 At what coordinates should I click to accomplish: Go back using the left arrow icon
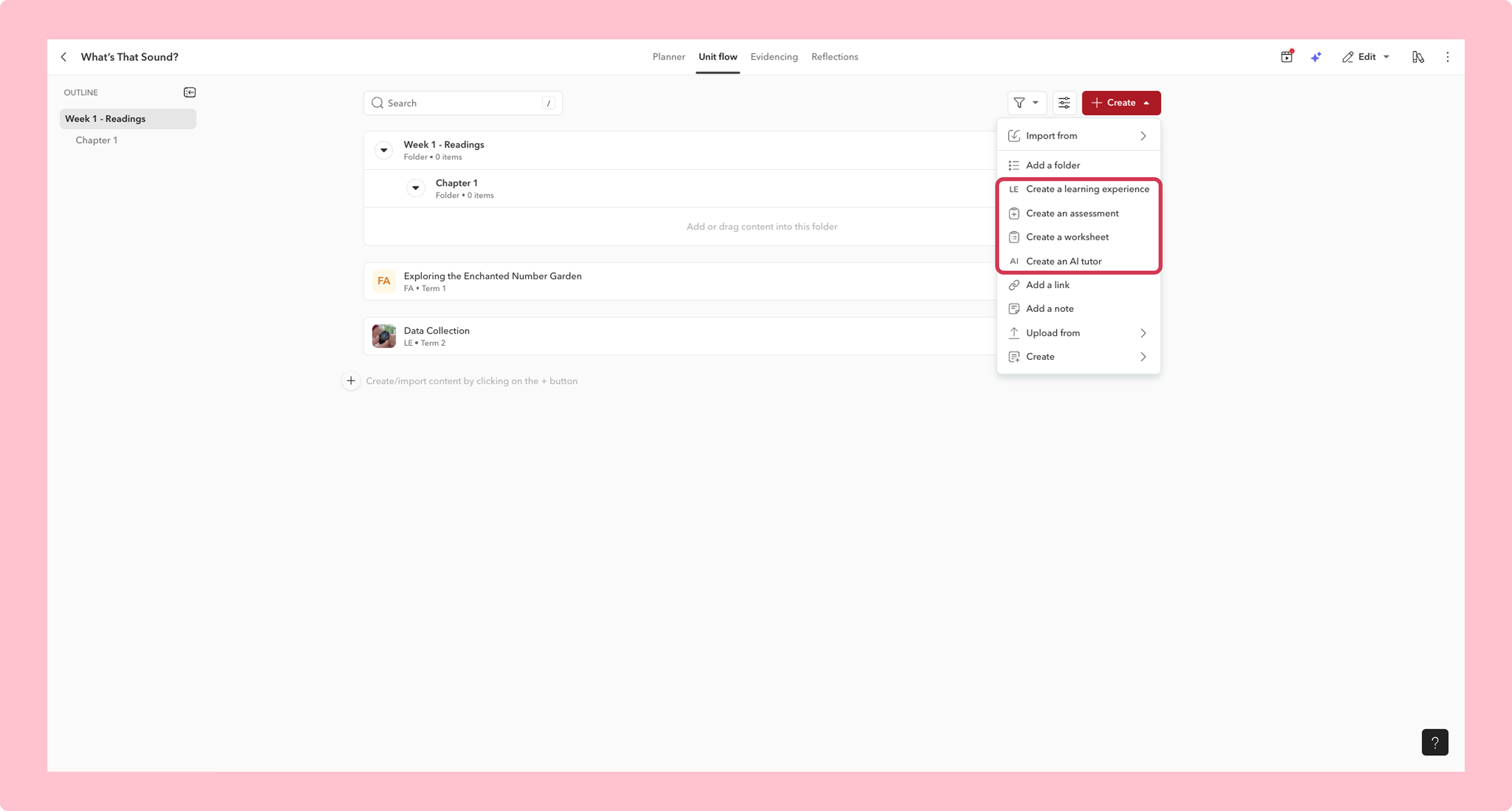click(x=64, y=57)
